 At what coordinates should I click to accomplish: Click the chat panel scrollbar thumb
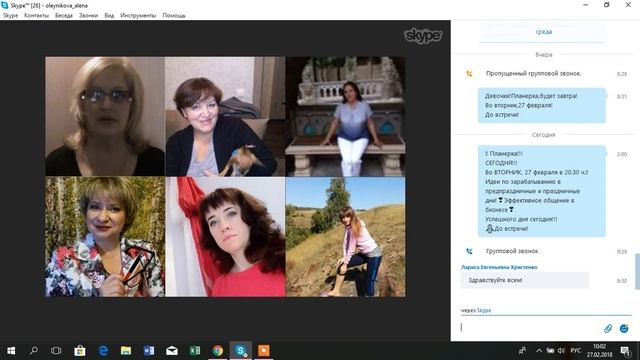[637, 271]
